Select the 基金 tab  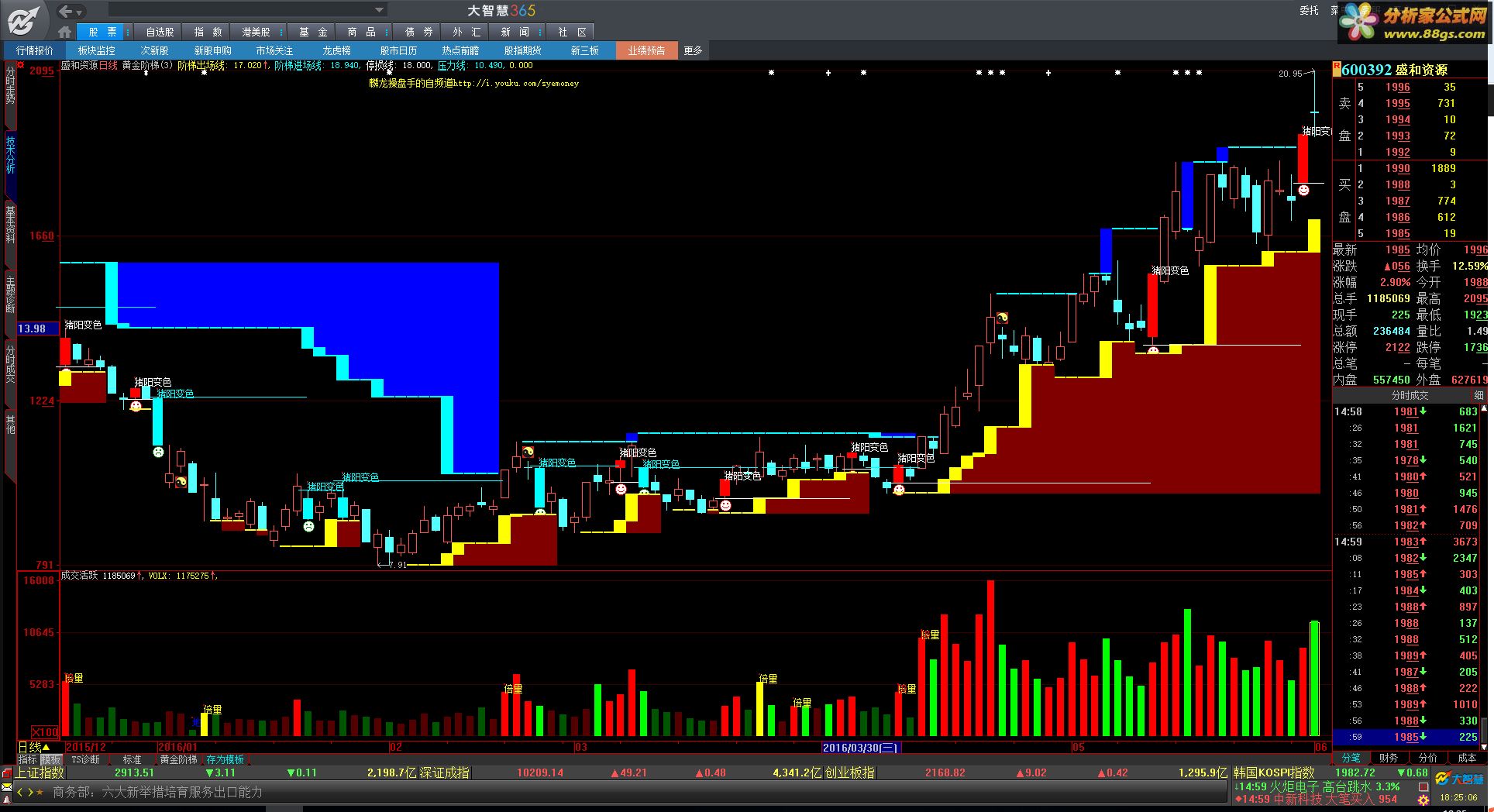pyautogui.click(x=313, y=32)
